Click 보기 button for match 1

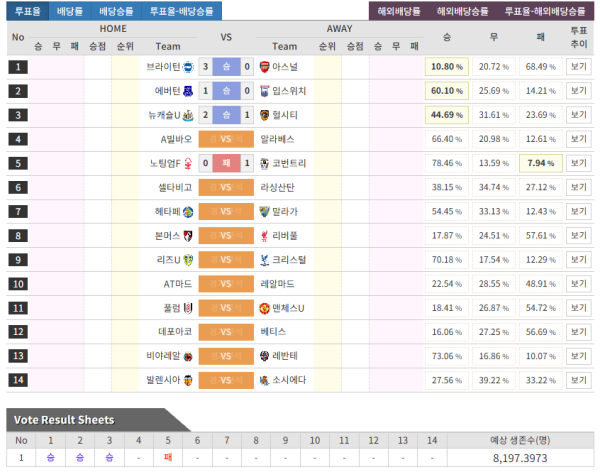point(579,67)
